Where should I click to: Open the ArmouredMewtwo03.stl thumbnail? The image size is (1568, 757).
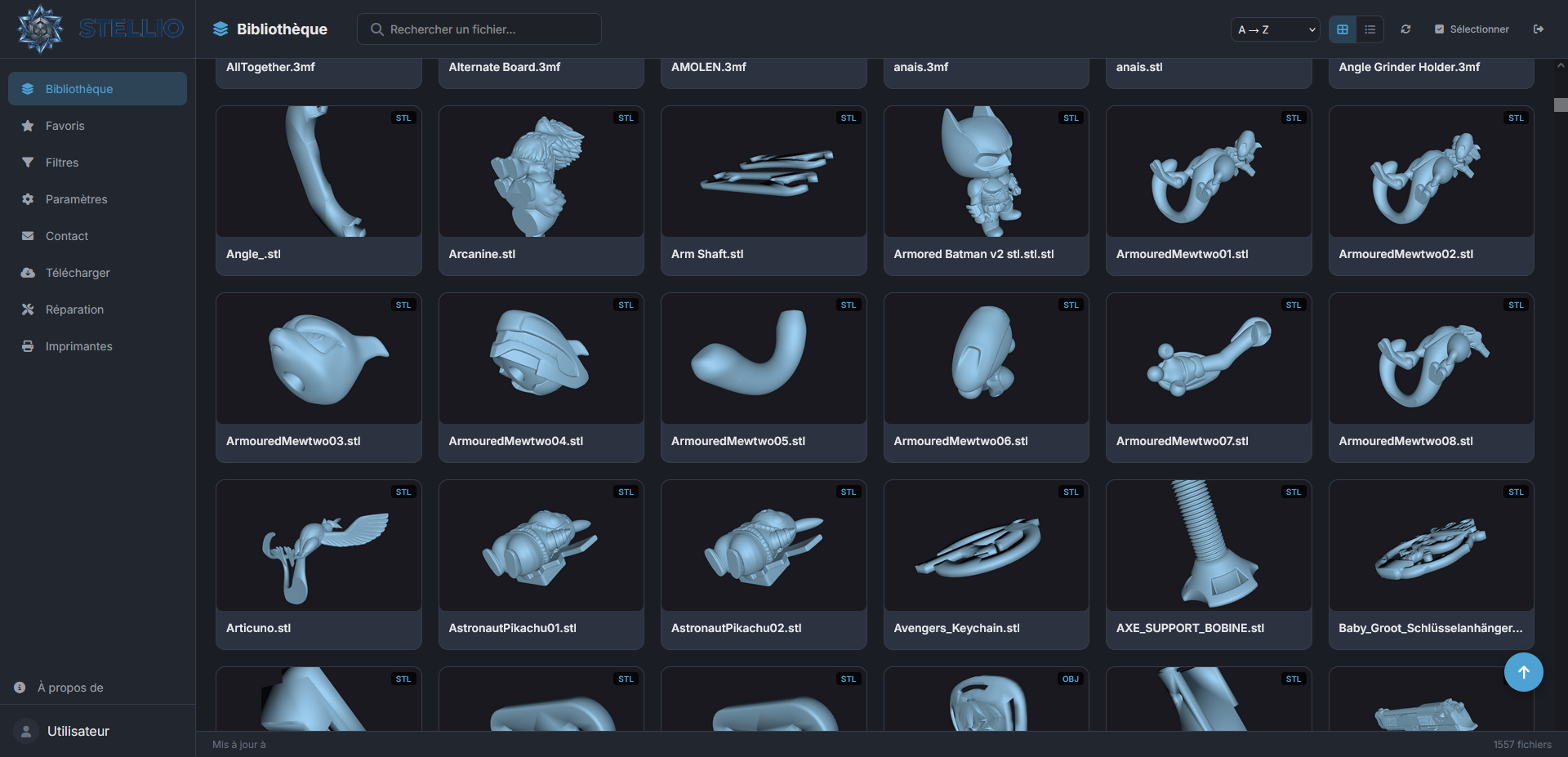[x=318, y=358]
